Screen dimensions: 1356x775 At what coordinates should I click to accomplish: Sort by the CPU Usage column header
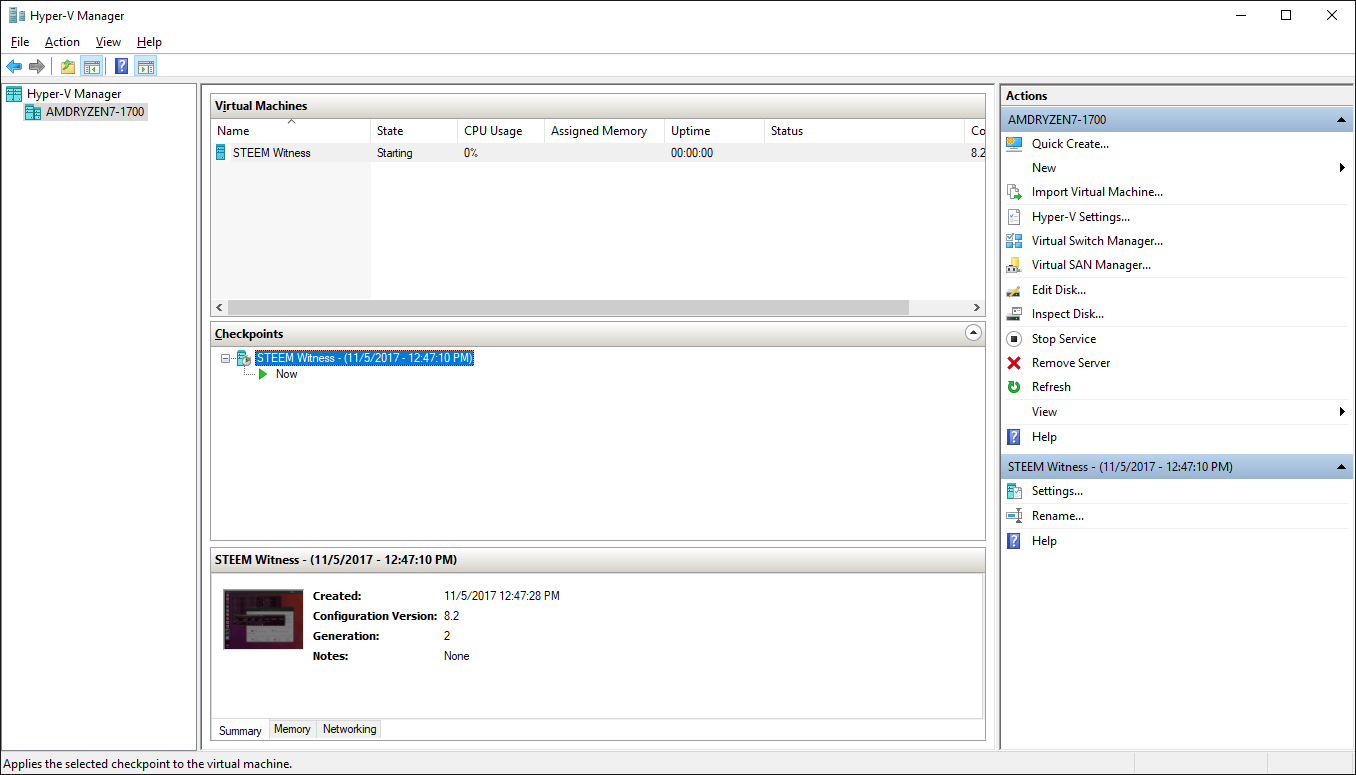501,131
